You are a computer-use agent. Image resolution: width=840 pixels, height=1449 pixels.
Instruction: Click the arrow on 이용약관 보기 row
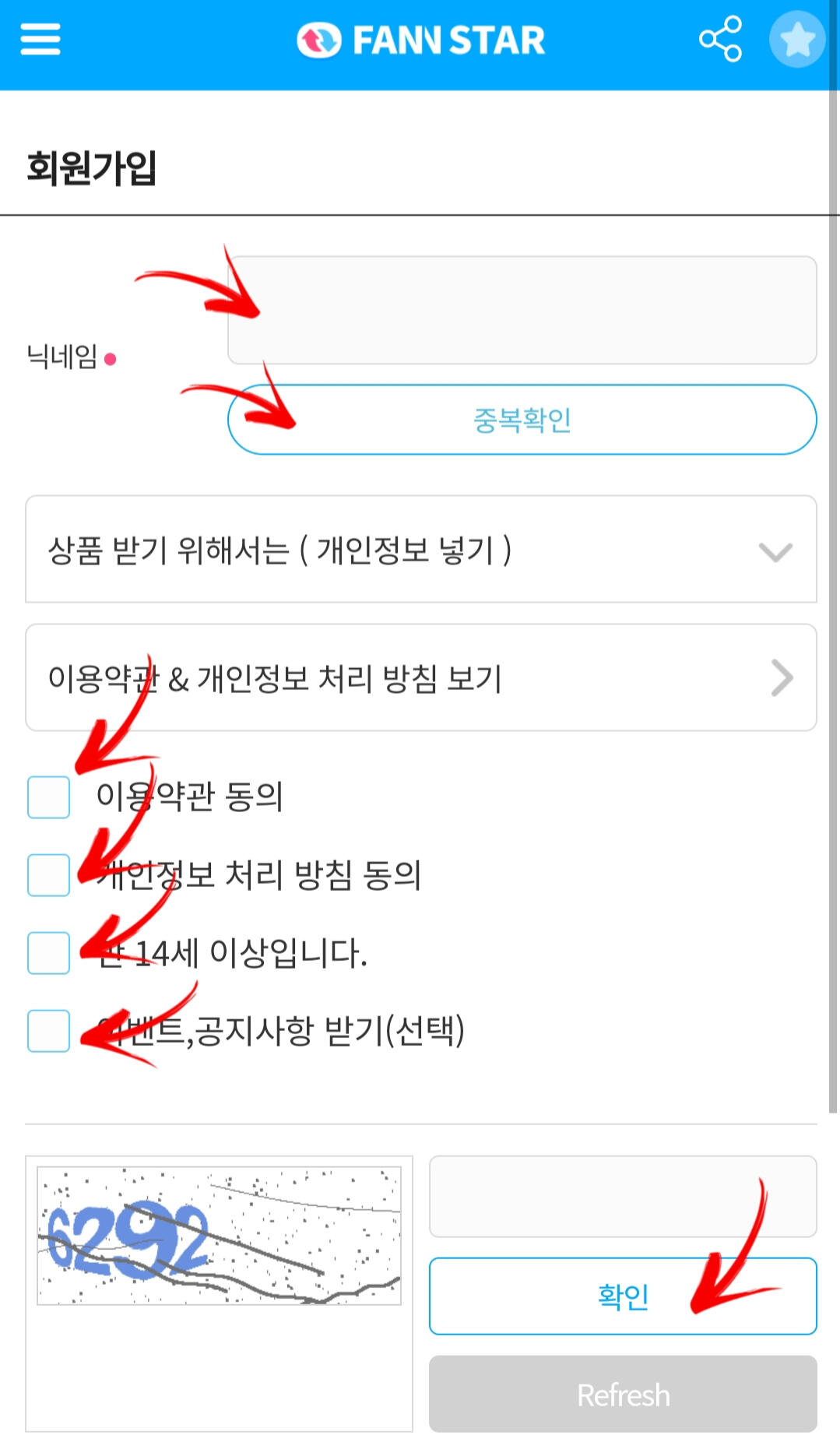[781, 677]
